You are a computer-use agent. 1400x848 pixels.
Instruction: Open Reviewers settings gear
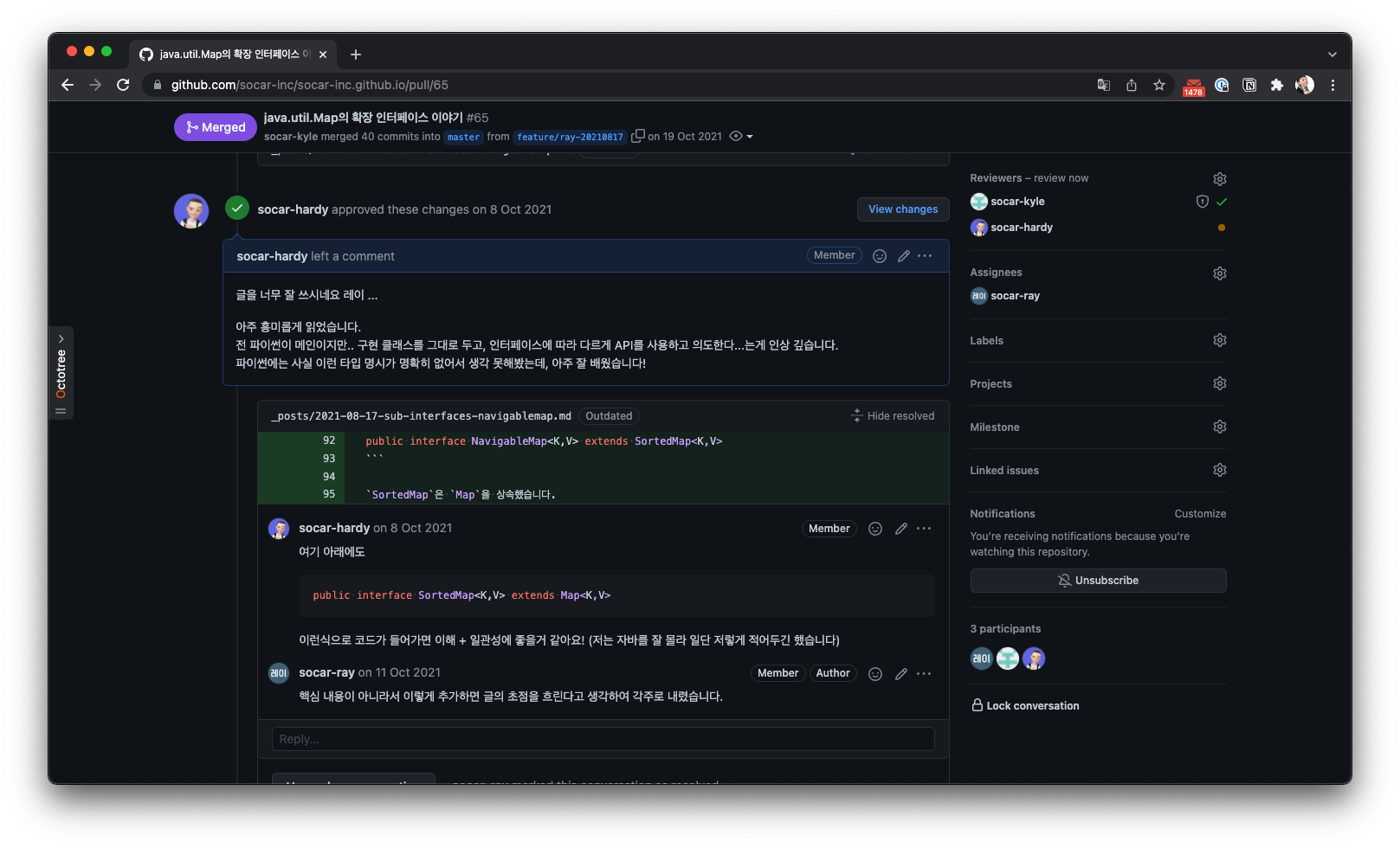1220,179
